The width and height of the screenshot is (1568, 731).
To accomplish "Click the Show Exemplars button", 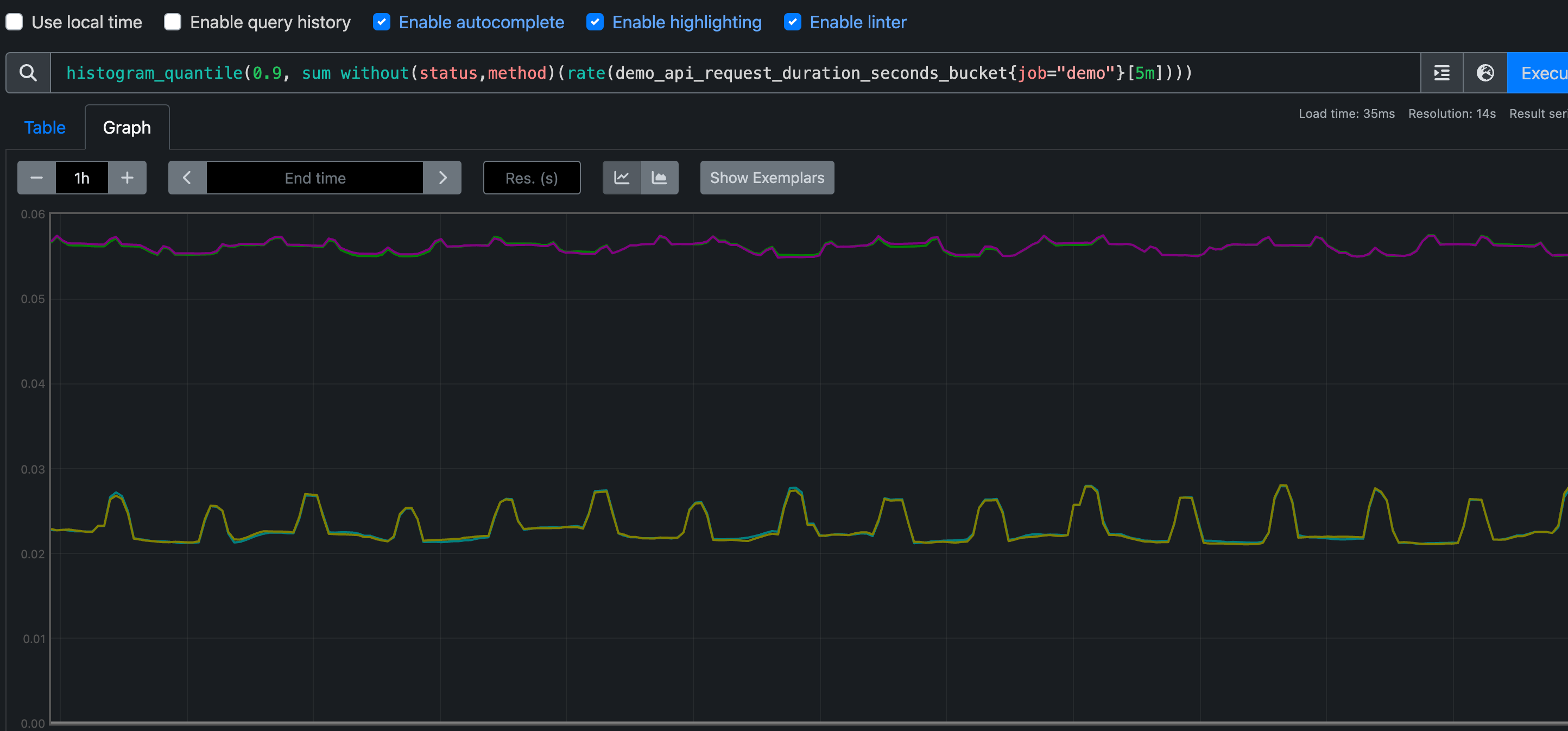I will tap(767, 178).
